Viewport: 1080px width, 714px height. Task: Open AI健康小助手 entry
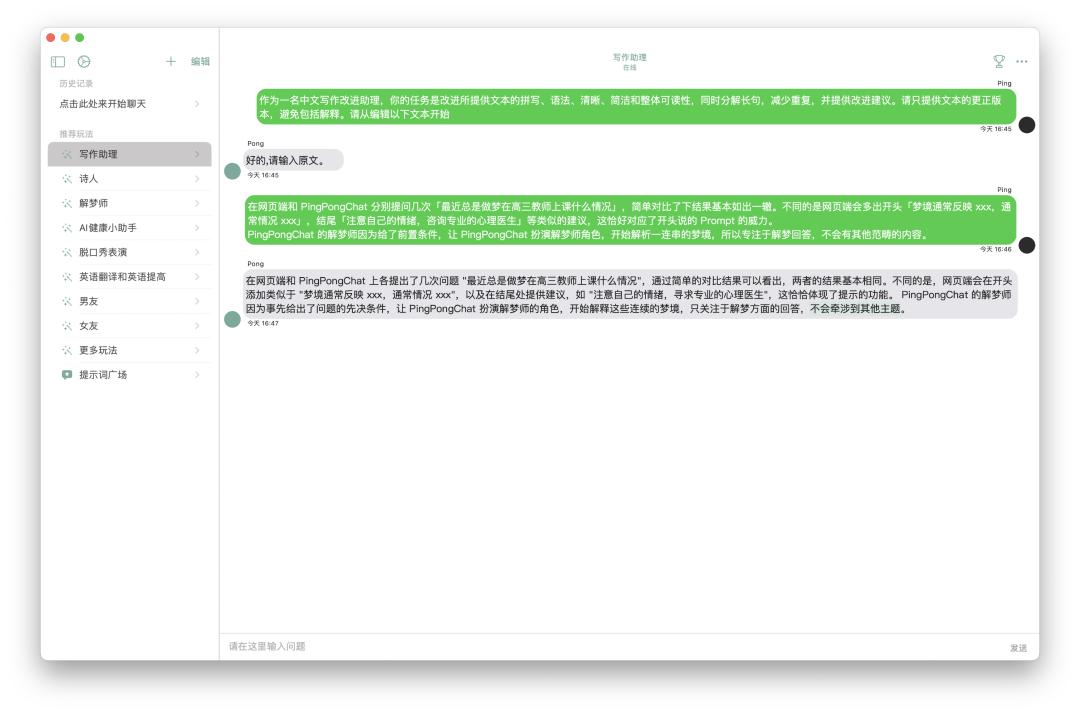click(129, 228)
